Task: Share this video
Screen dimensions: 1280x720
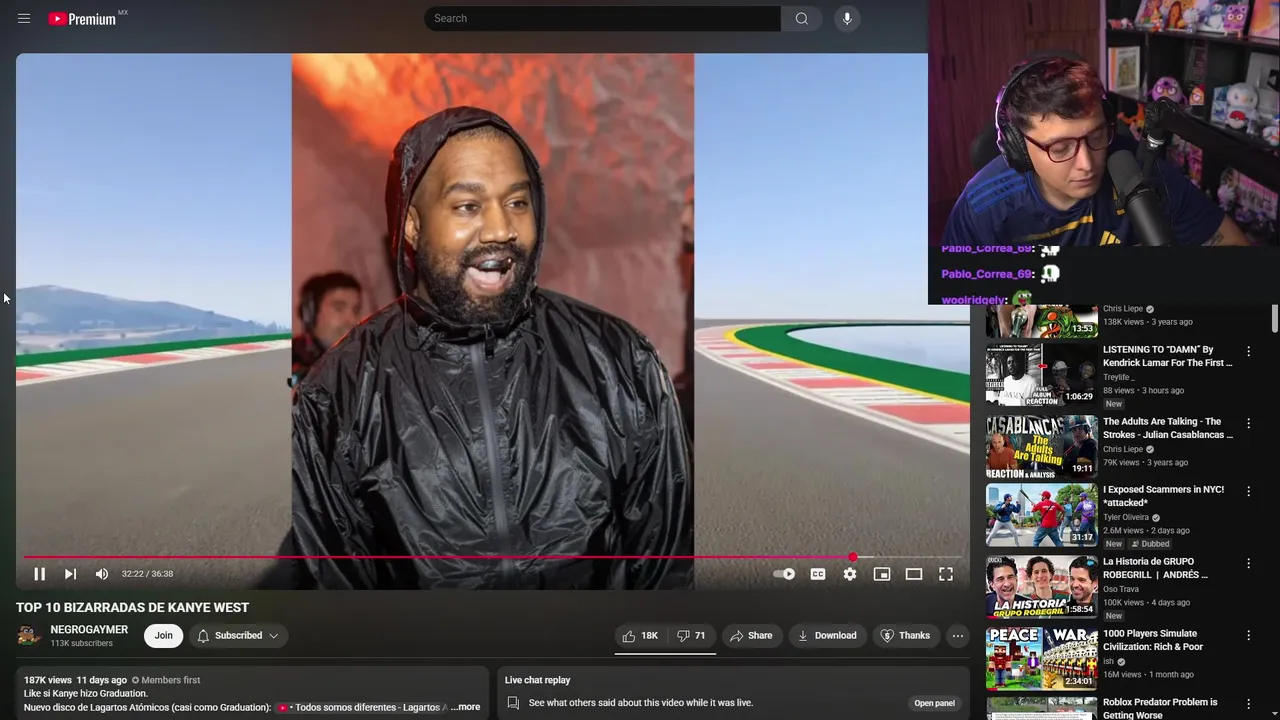Action: (x=751, y=635)
